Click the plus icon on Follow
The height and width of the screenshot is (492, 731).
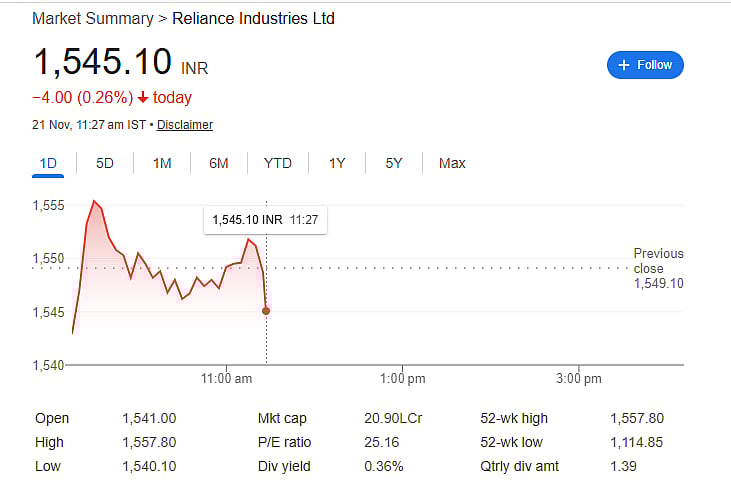click(624, 65)
